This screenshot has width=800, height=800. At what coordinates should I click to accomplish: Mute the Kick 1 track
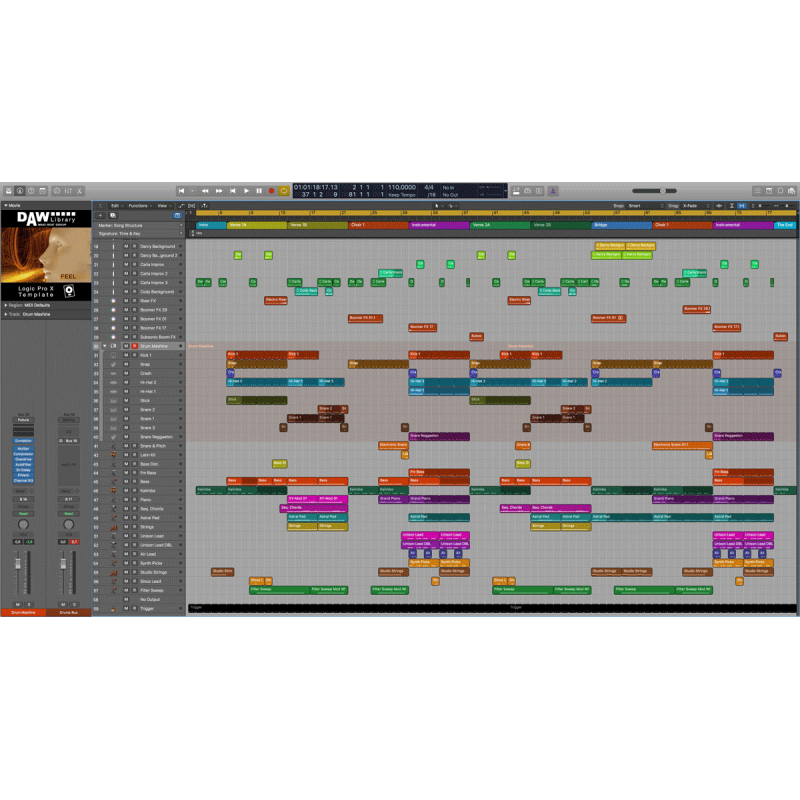[x=126, y=355]
